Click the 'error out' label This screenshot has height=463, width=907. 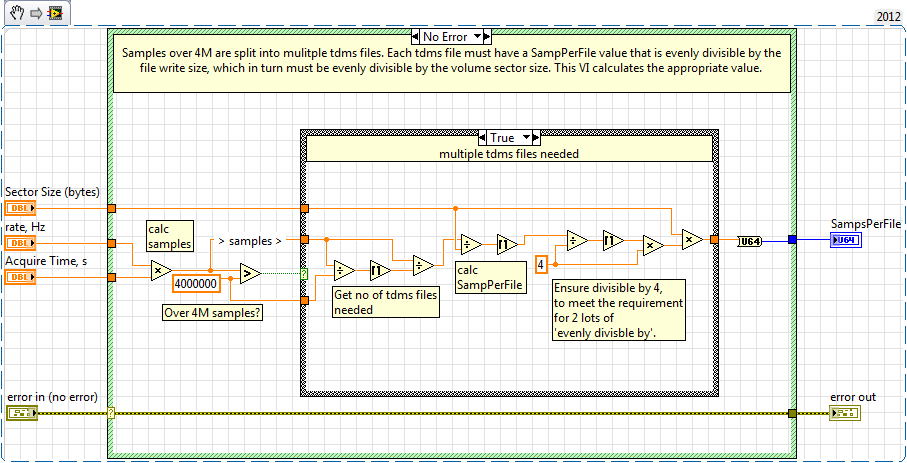tap(853, 397)
